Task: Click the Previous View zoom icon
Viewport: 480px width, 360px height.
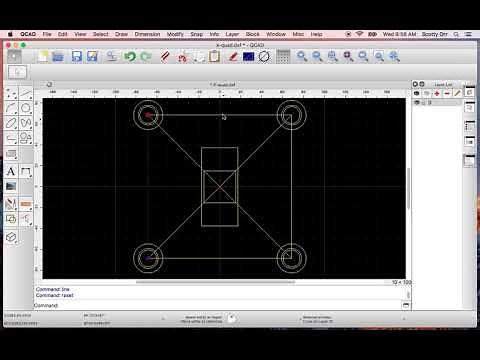Action: (364, 56)
